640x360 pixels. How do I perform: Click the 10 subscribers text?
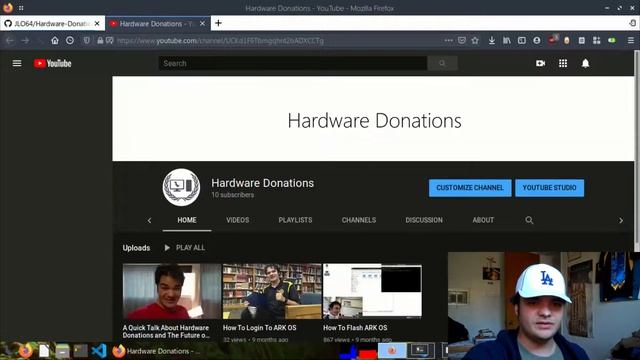coord(233,195)
